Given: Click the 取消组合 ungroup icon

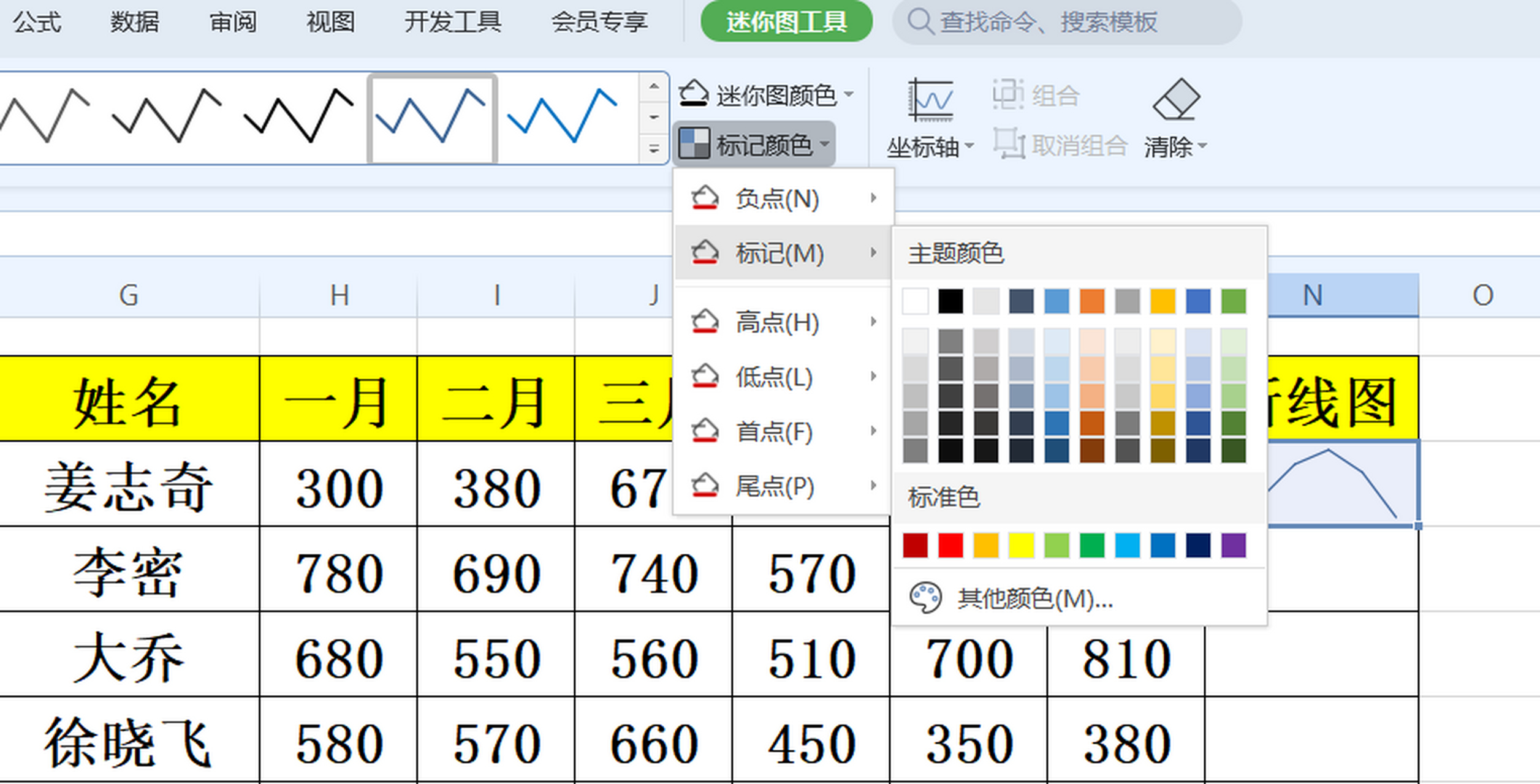Looking at the screenshot, I should point(1009,144).
